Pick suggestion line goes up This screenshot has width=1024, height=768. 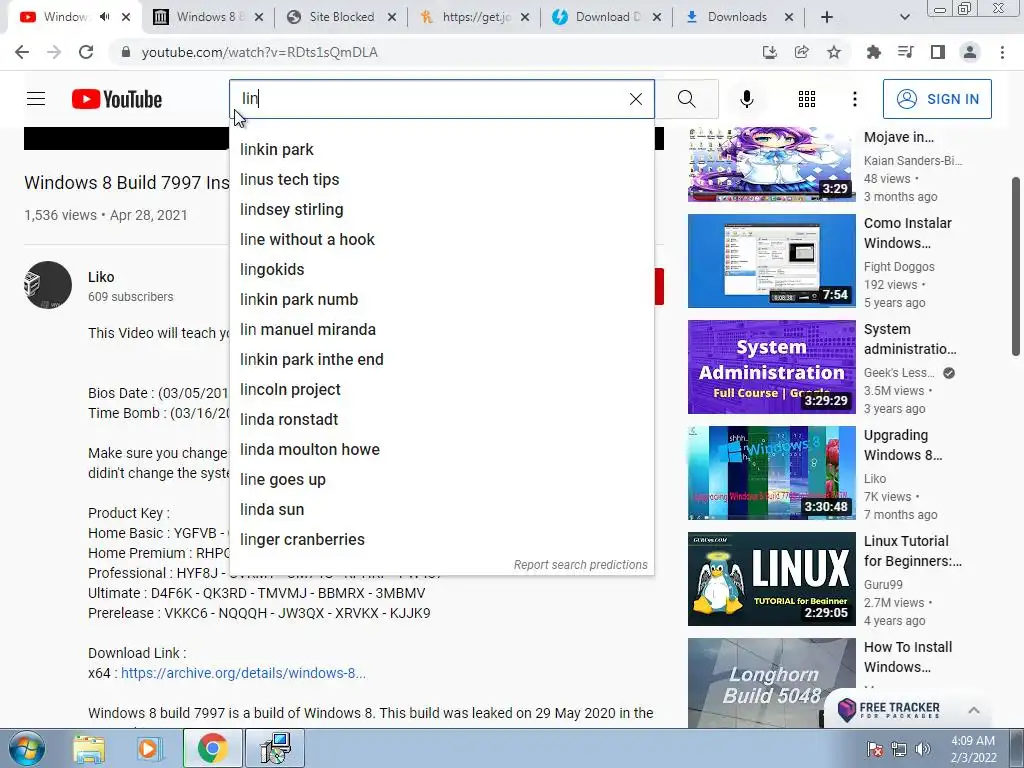tap(441, 480)
